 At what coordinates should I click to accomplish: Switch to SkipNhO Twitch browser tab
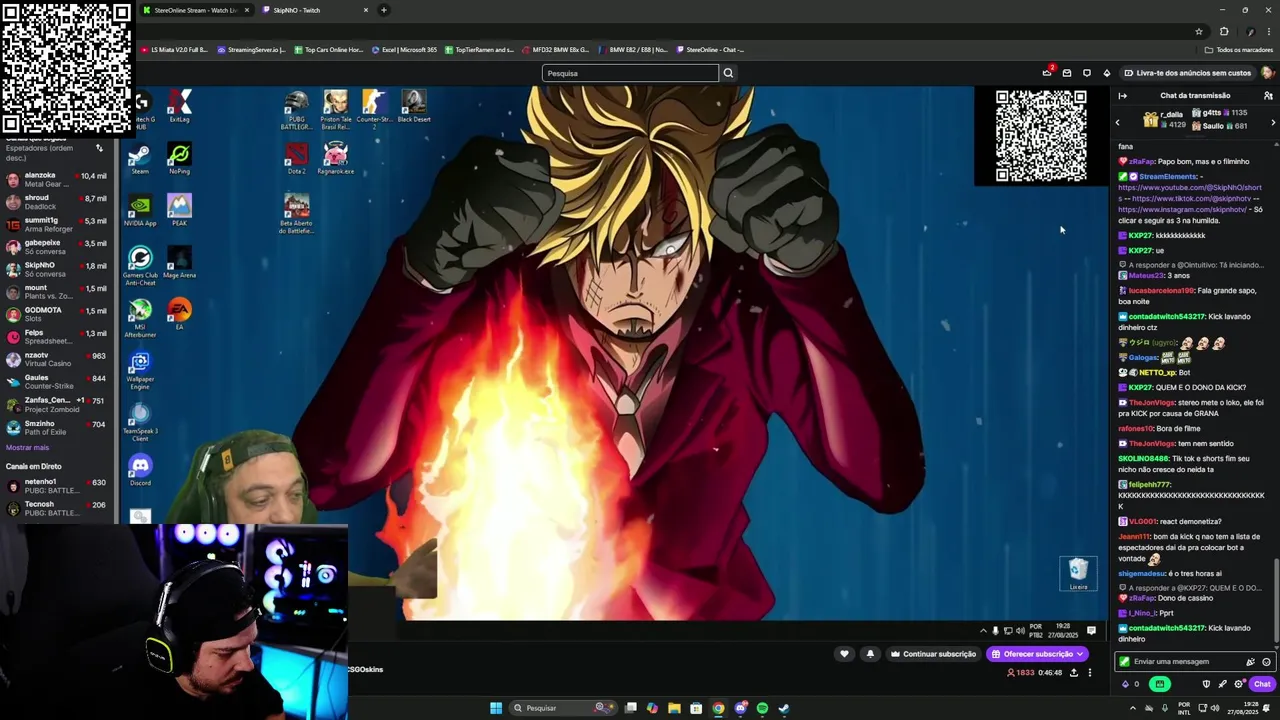click(314, 10)
